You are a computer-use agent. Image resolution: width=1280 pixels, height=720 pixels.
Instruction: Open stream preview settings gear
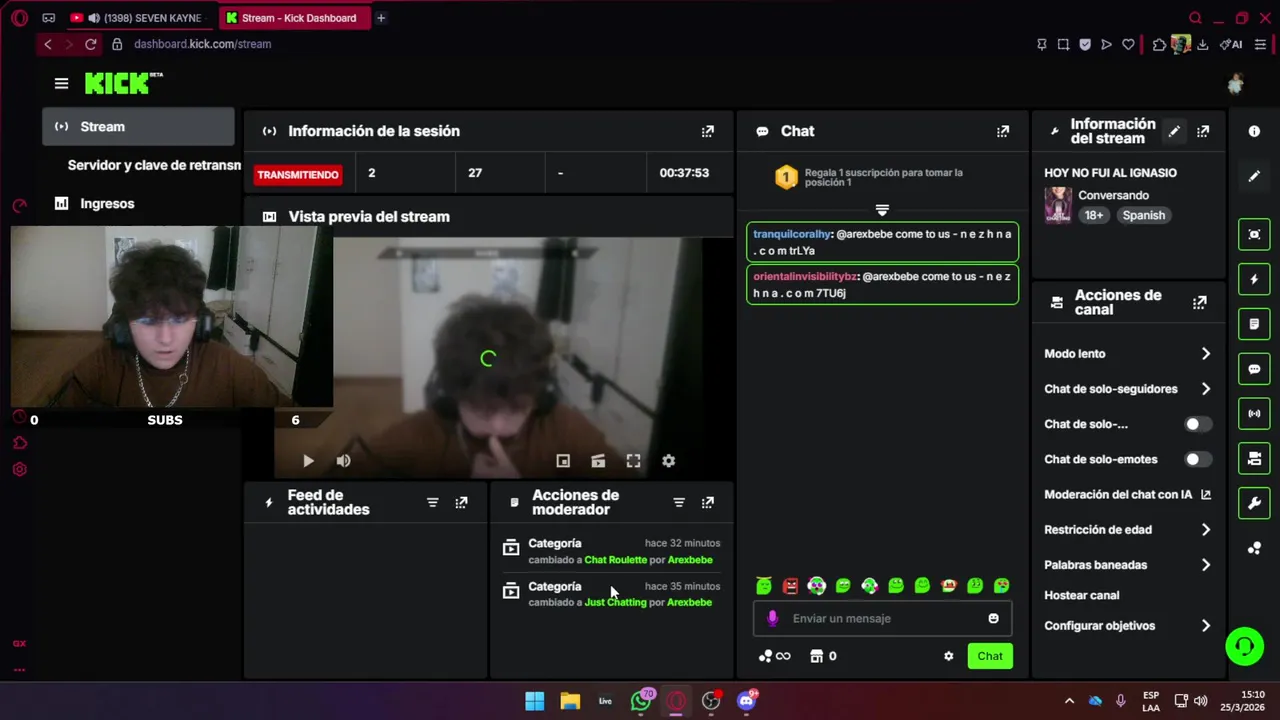coord(668,461)
